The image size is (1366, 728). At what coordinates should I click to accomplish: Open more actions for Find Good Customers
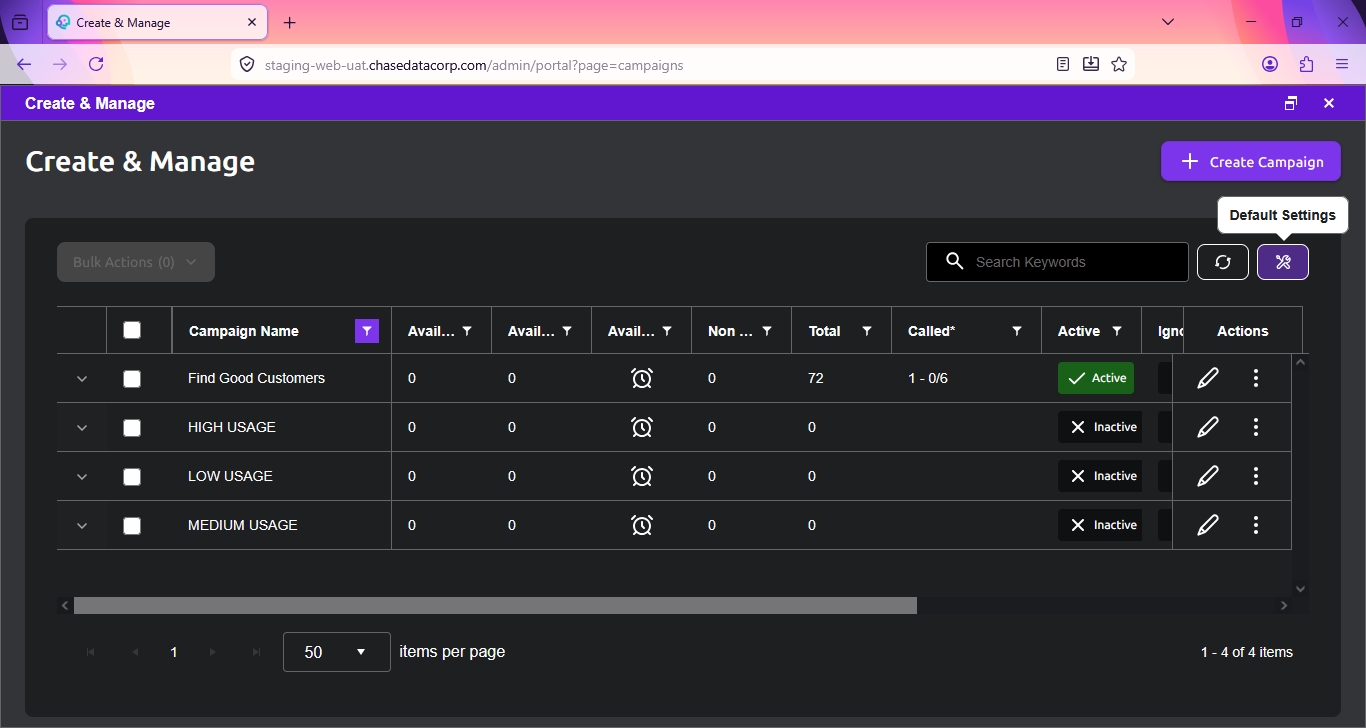[x=1256, y=378]
